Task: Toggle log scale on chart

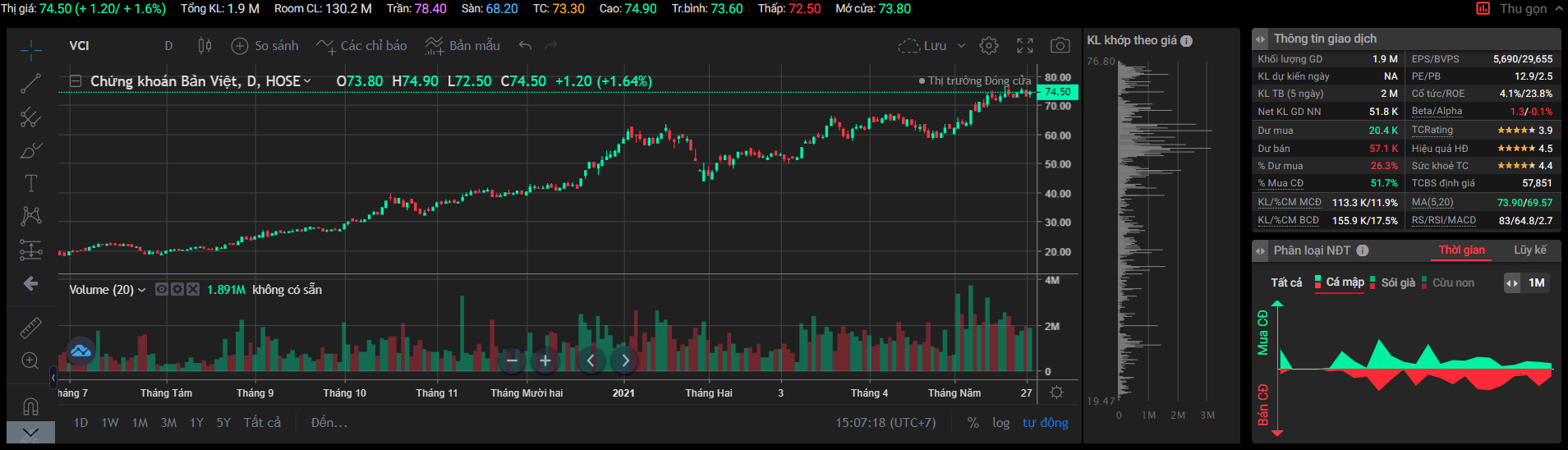Action: 1000,423
